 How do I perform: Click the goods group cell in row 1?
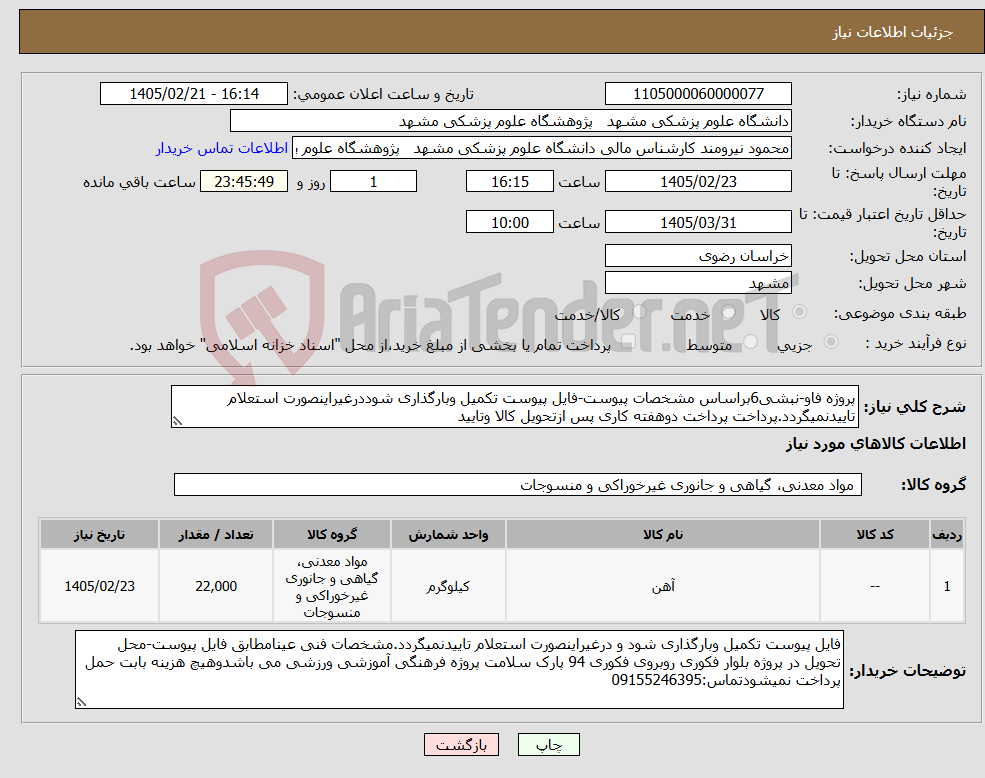coord(332,586)
